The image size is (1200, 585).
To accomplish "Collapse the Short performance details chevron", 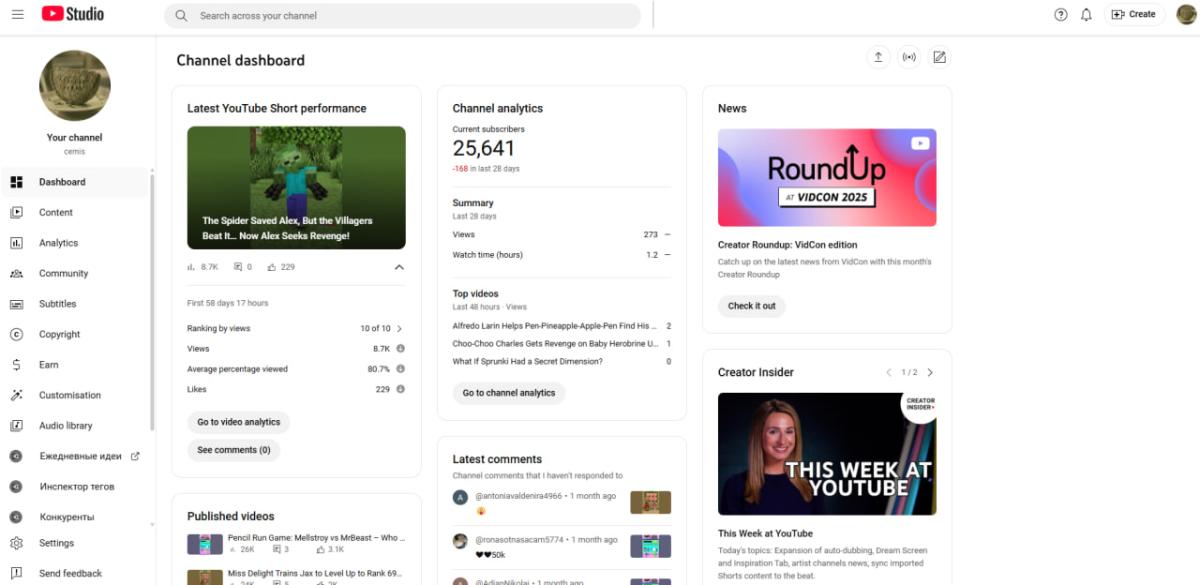I will (399, 267).
